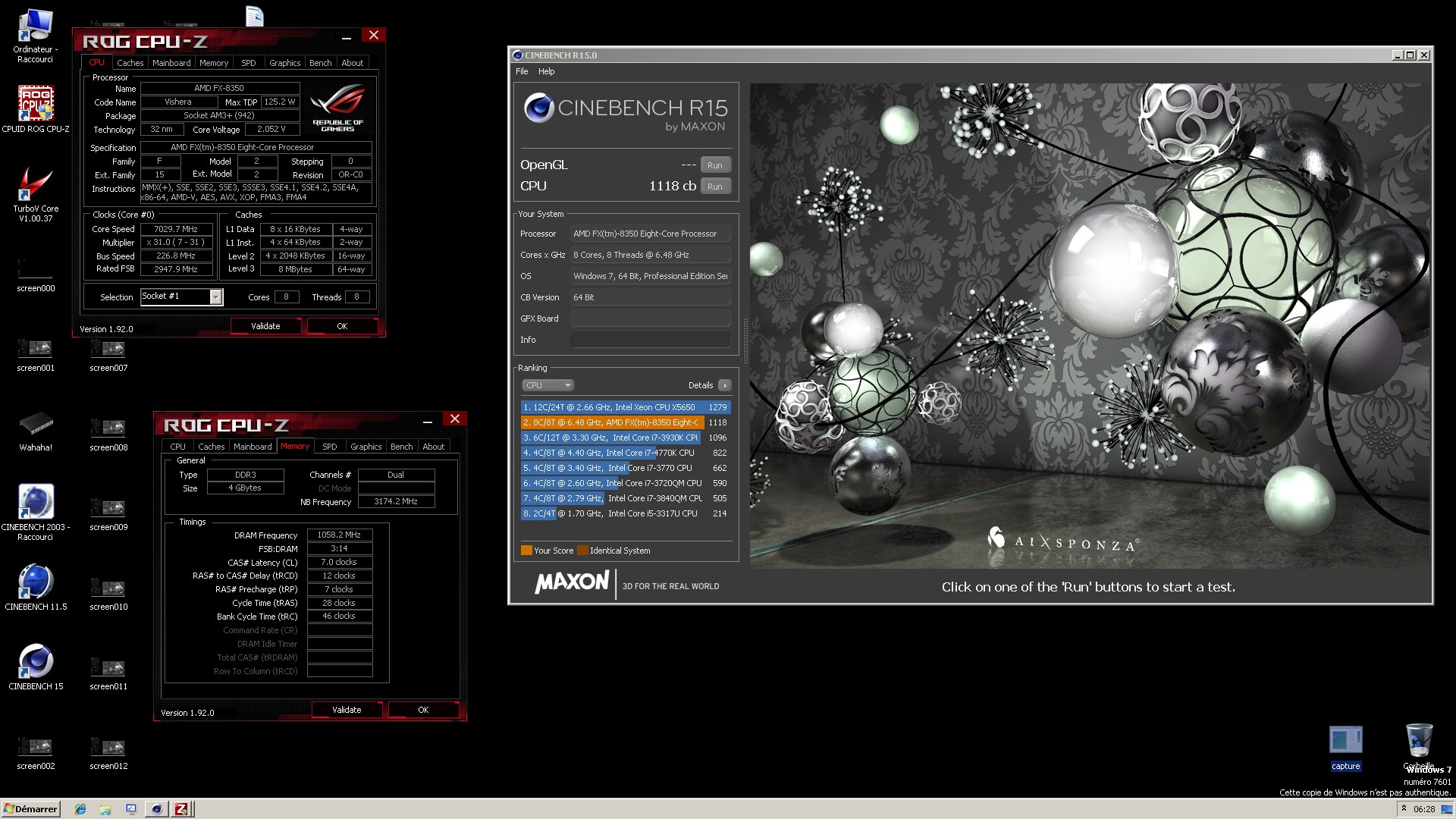The height and width of the screenshot is (819, 1456).
Task: Open Socket #1 selection dropdown
Action: 215,297
